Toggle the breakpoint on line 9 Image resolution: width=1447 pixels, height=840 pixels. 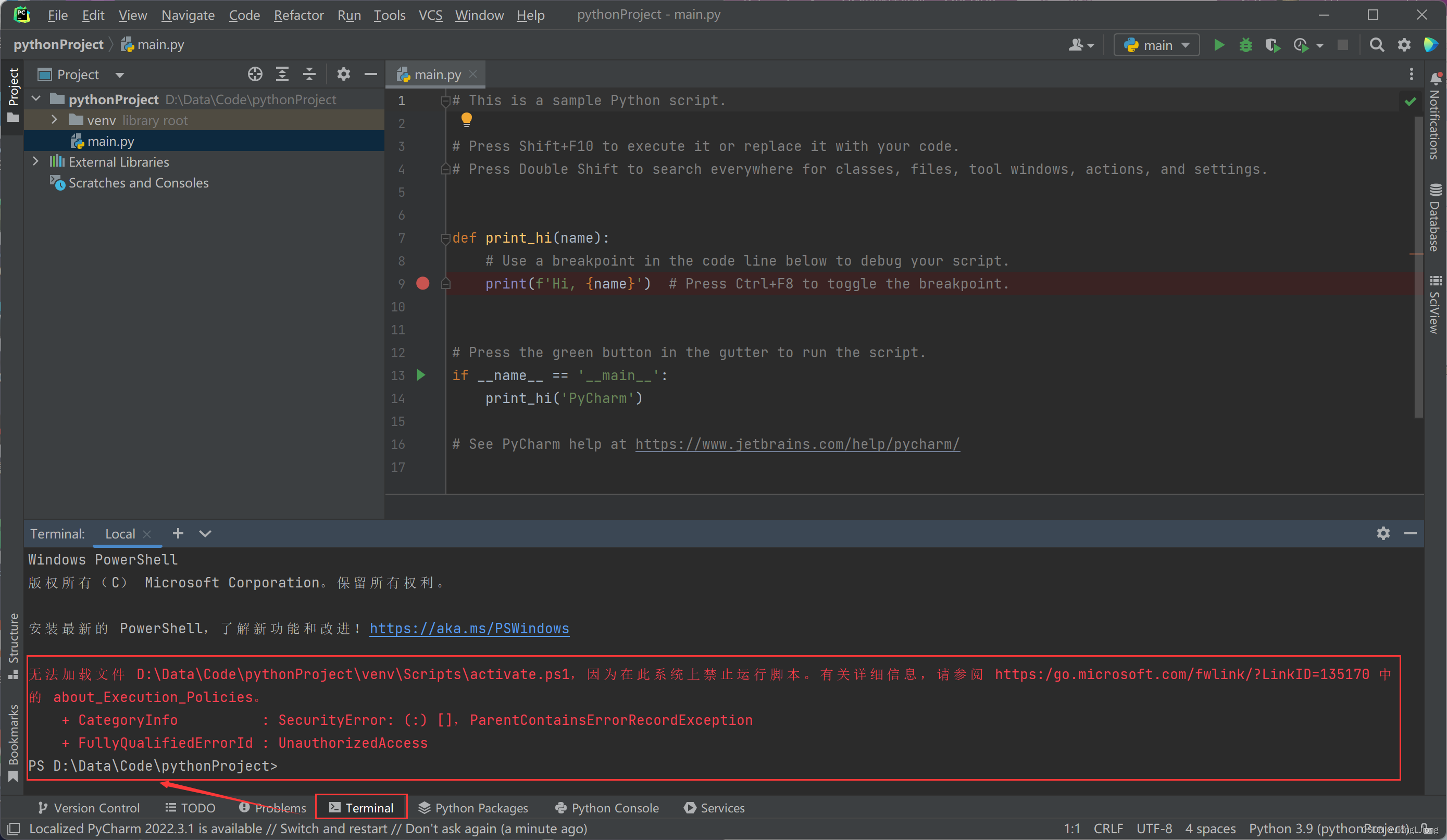(423, 283)
